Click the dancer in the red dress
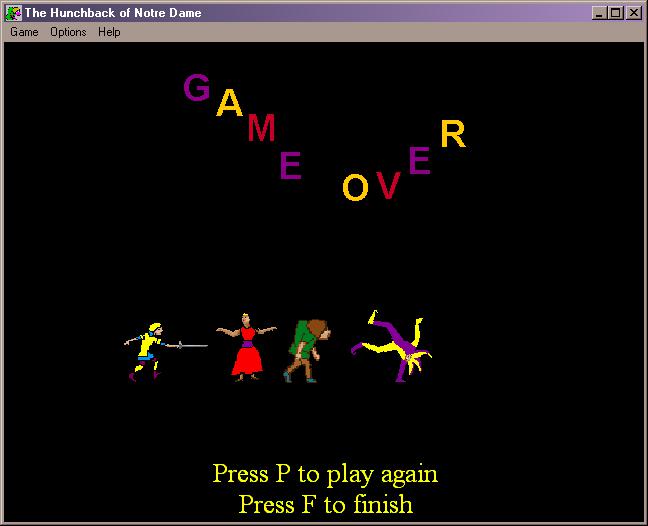648x526 pixels. pos(247,347)
